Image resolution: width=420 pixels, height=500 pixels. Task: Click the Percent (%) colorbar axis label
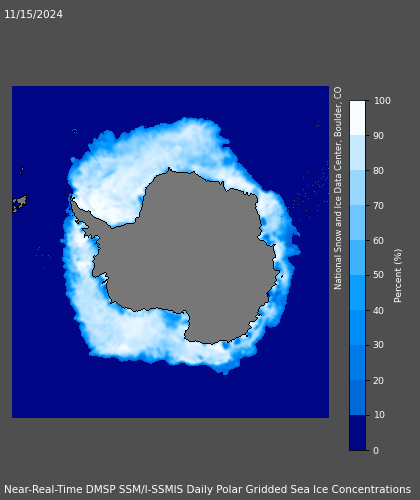[x=398, y=276]
